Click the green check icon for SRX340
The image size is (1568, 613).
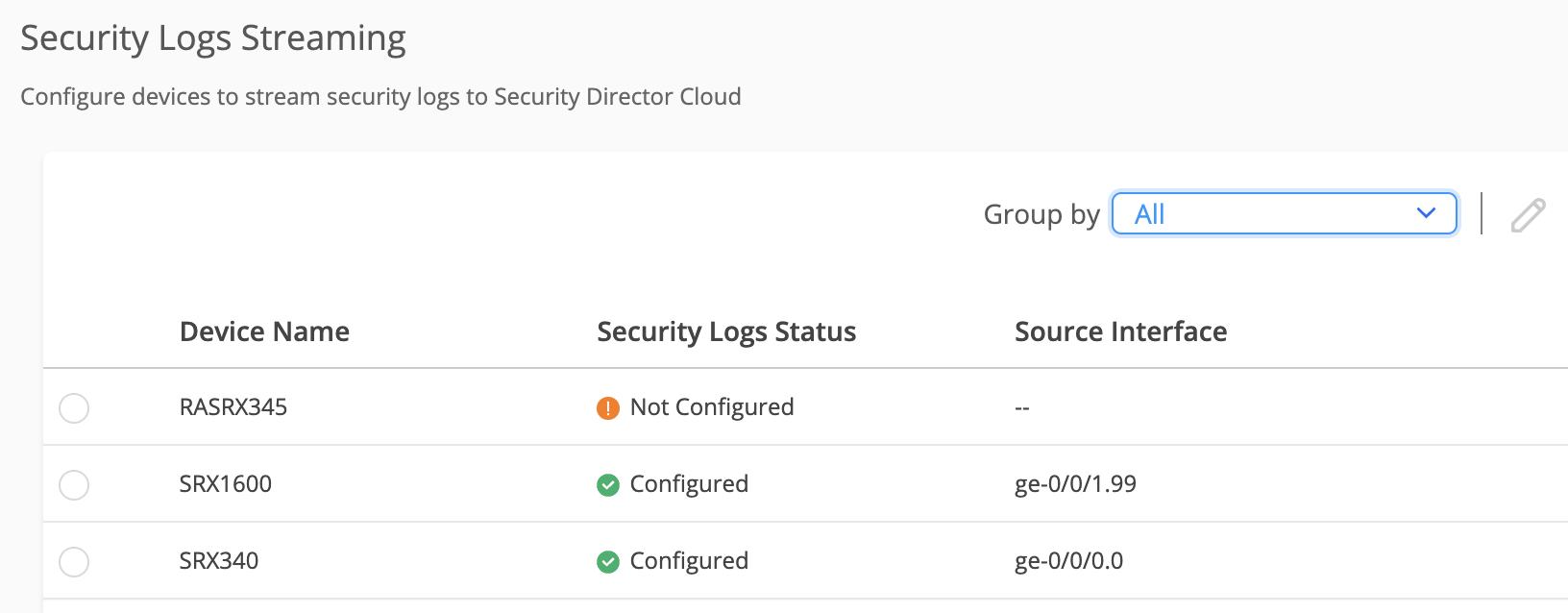click(608, 562)
